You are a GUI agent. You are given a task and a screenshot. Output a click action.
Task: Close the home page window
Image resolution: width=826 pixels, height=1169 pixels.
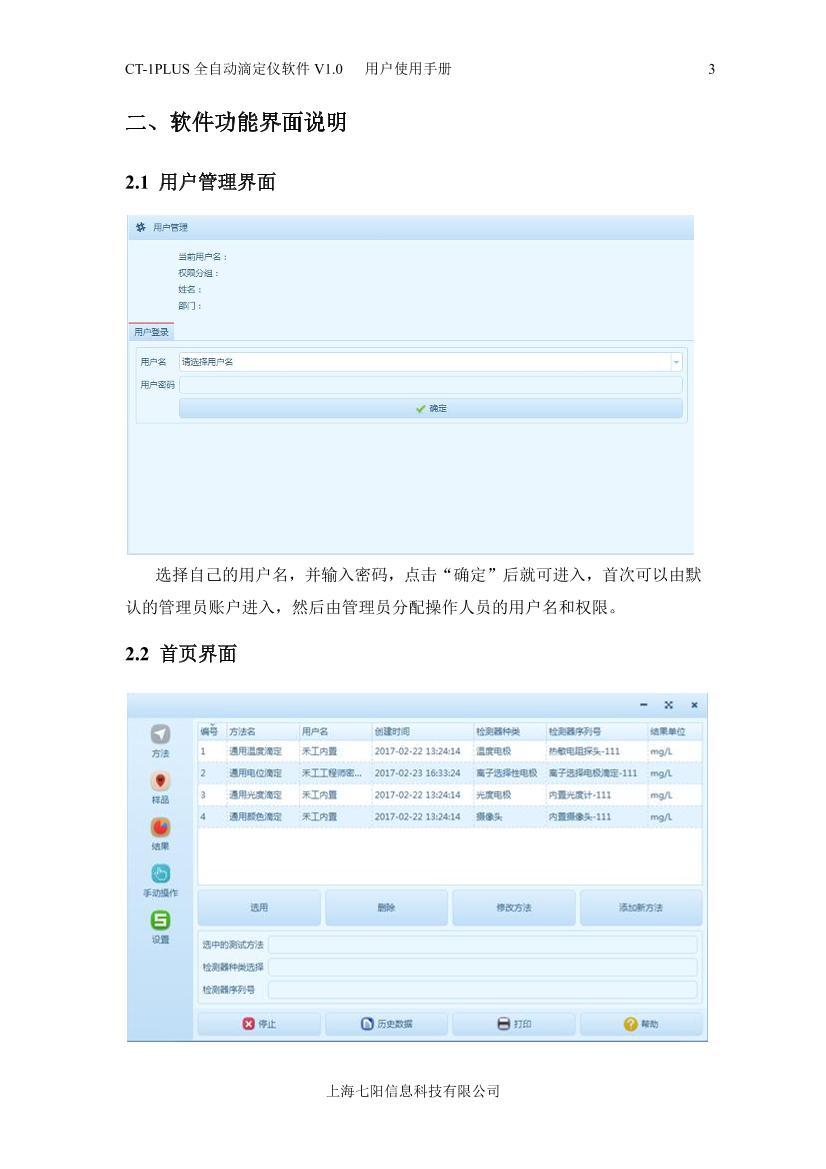(x=694, y=705)
